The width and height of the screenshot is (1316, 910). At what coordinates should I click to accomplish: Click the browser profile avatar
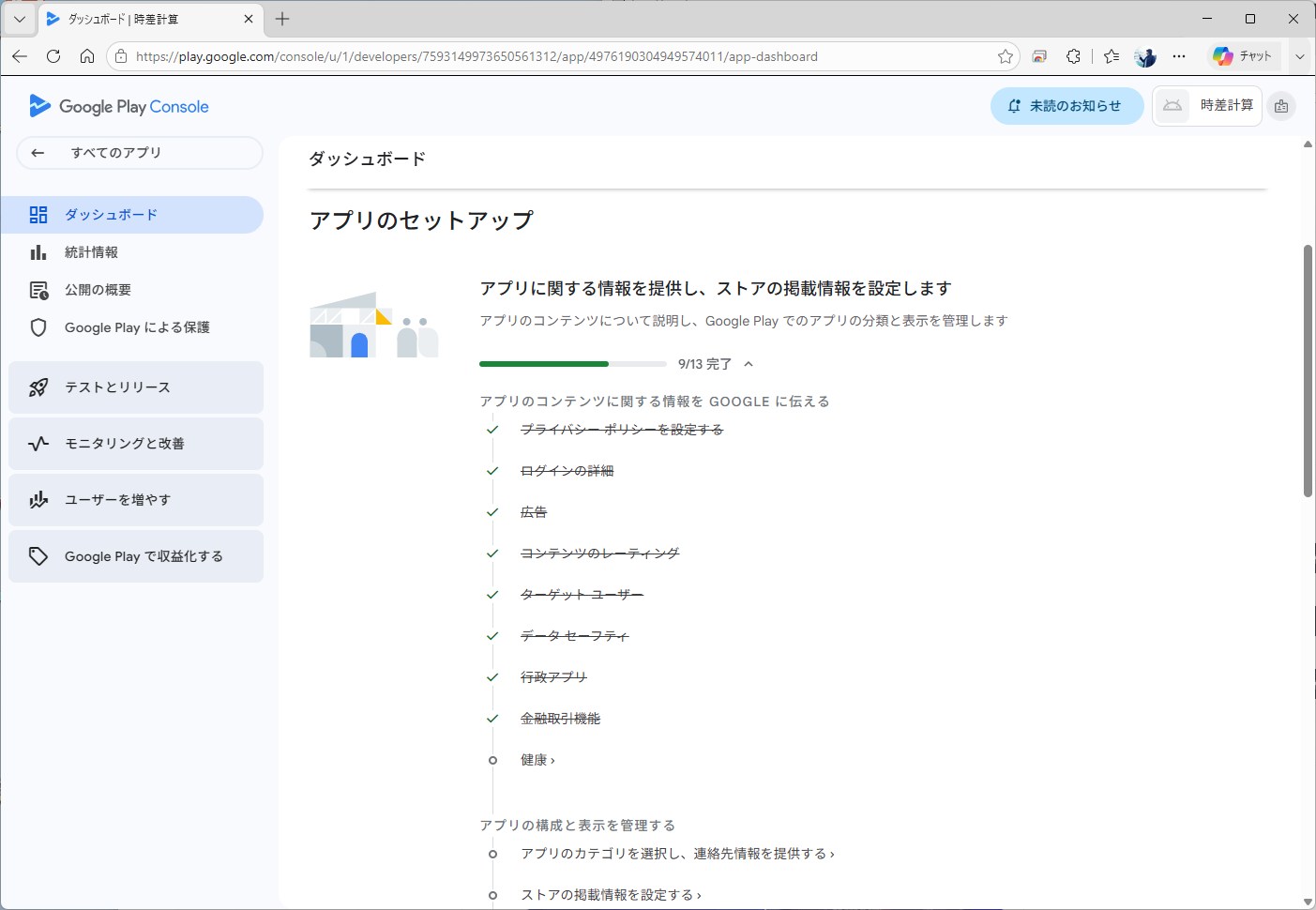[x=1145, y=56]
